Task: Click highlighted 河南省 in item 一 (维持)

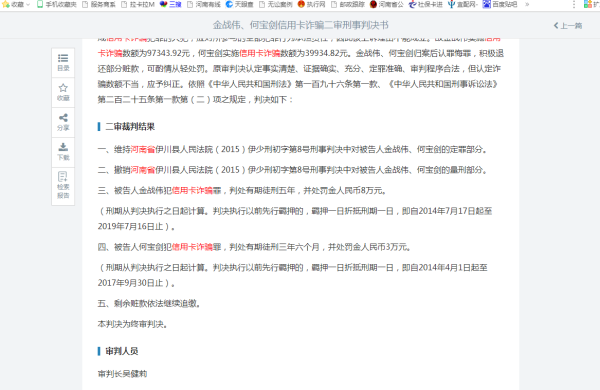Action: (x=143, y=149)
